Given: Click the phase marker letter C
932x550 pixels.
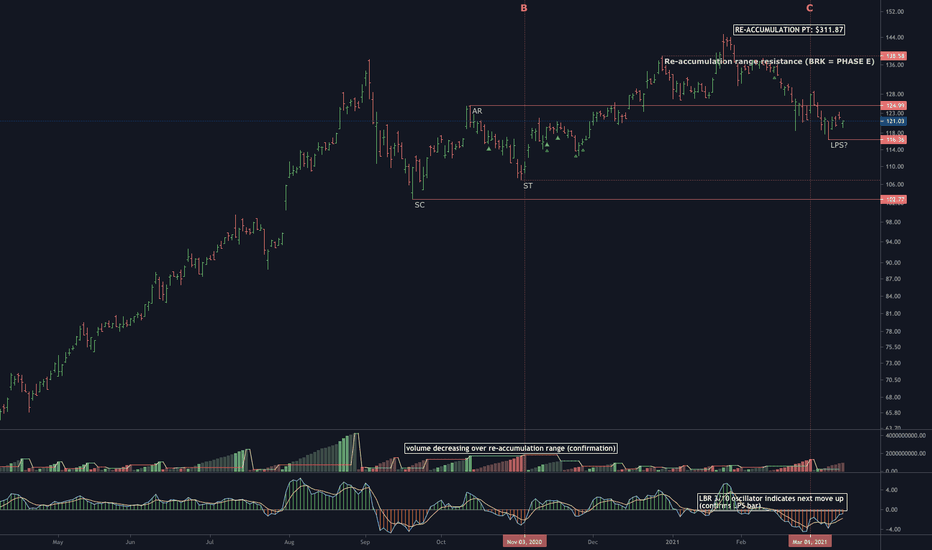Looking at the screenshot, I should (x=810, y=8).
